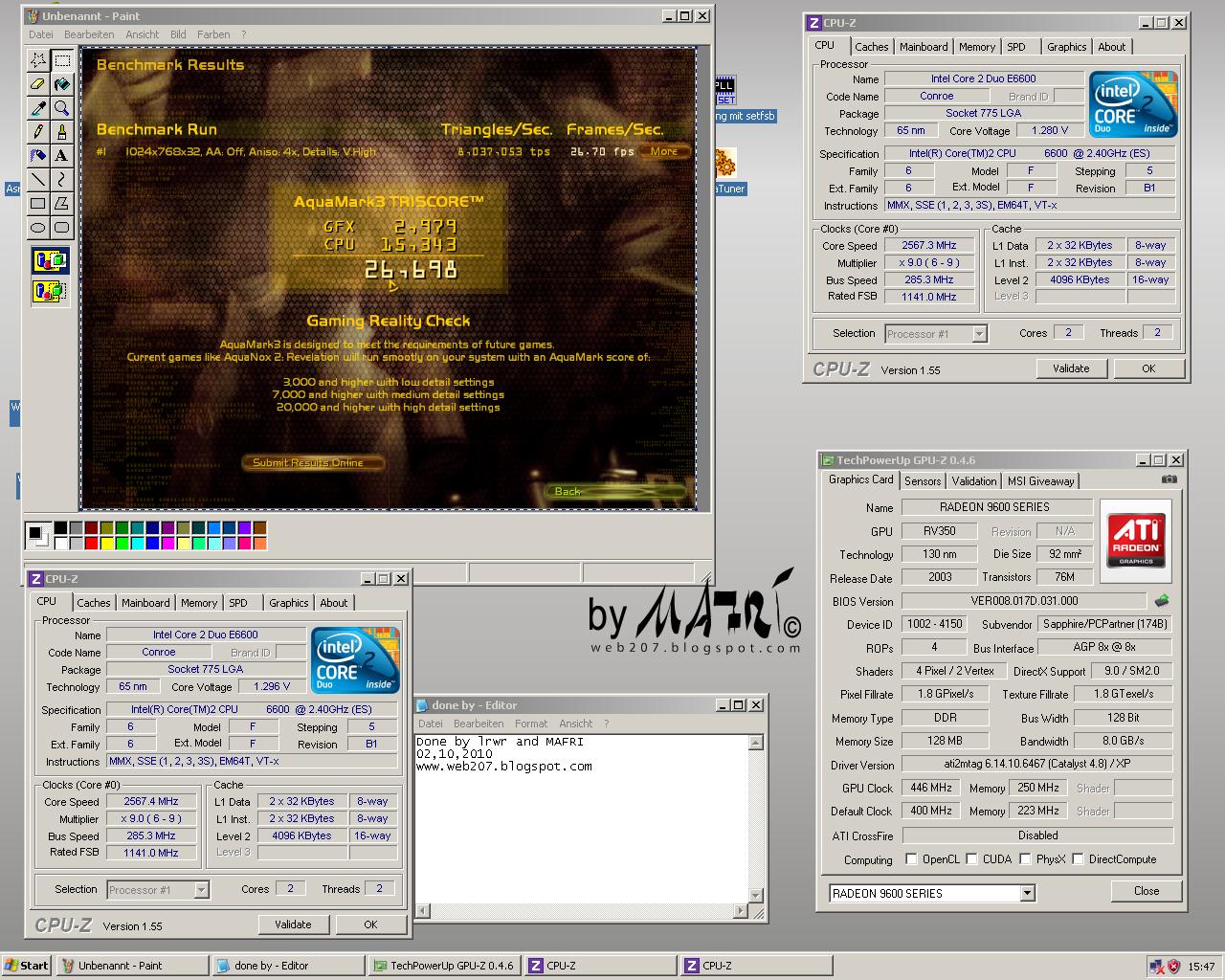The height and width of the screenshot is (980, 1225).
Task: Select the yellow color swatch in Paint palette
Action: [x=107, y=544]
